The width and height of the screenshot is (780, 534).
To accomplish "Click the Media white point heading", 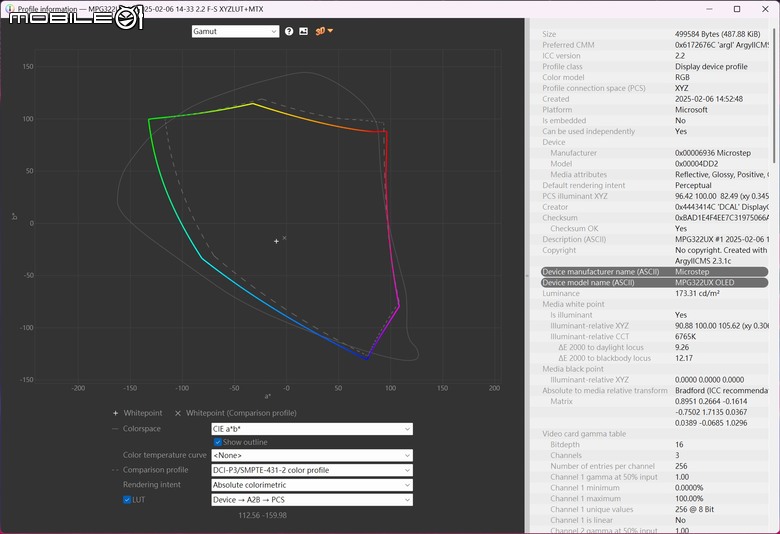I will [573, 304].
